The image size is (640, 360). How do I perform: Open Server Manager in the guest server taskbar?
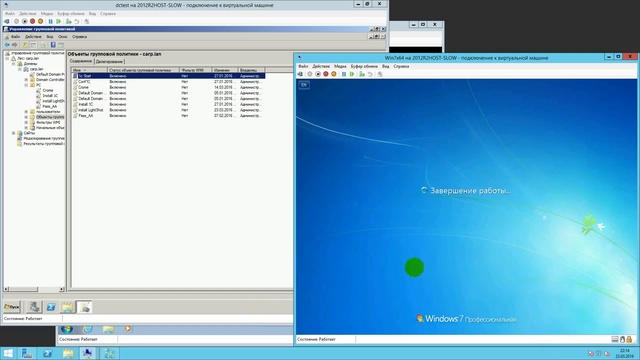pyautogui.click(x=34, y=307)
